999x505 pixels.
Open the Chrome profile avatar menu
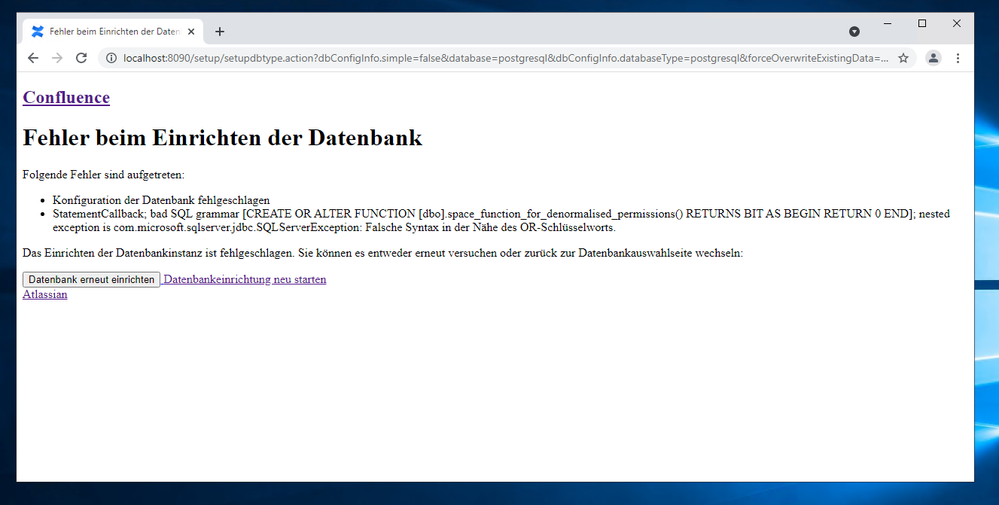pos(933,58)
